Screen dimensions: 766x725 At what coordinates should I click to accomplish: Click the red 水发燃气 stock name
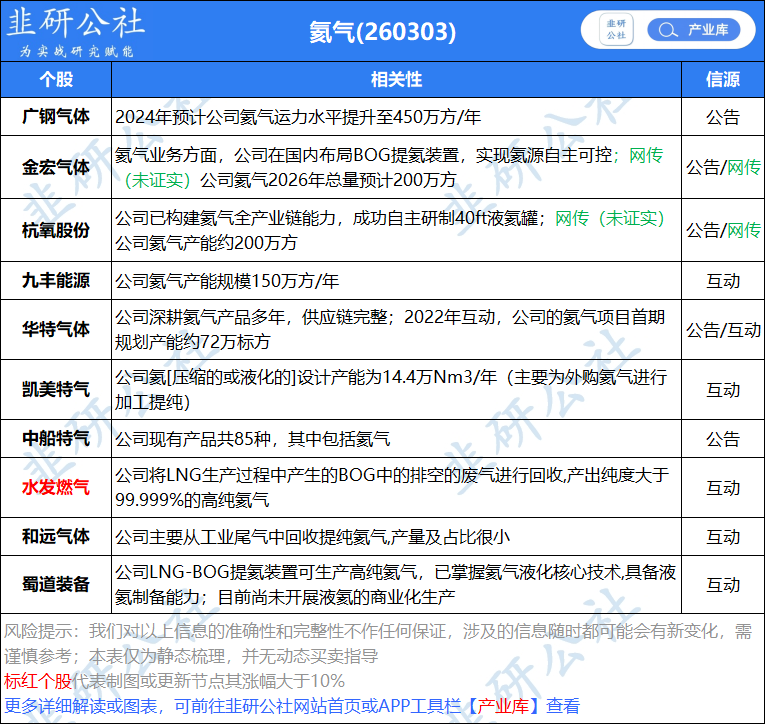point(56,488)
